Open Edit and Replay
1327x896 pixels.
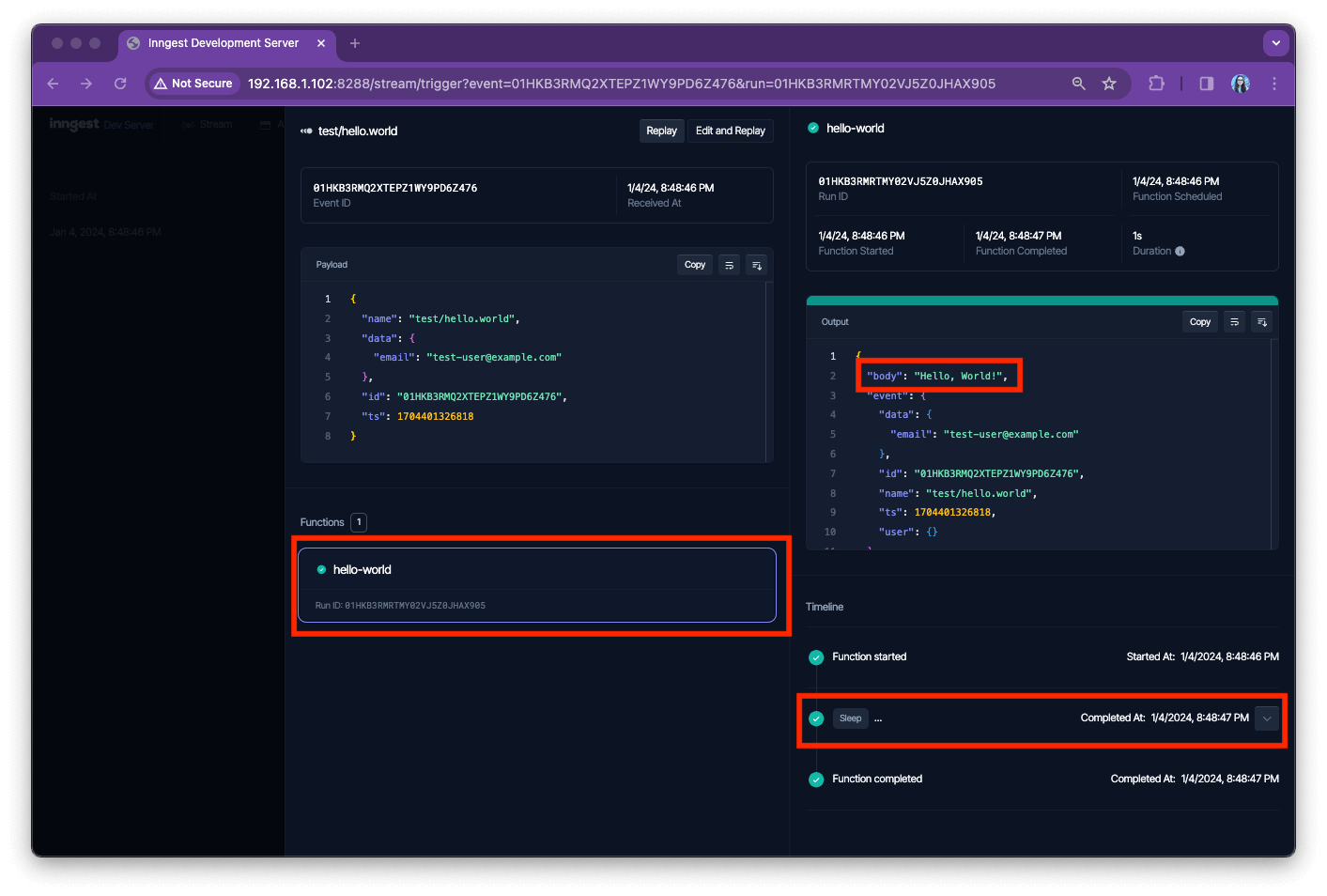[x=730, y=131]
